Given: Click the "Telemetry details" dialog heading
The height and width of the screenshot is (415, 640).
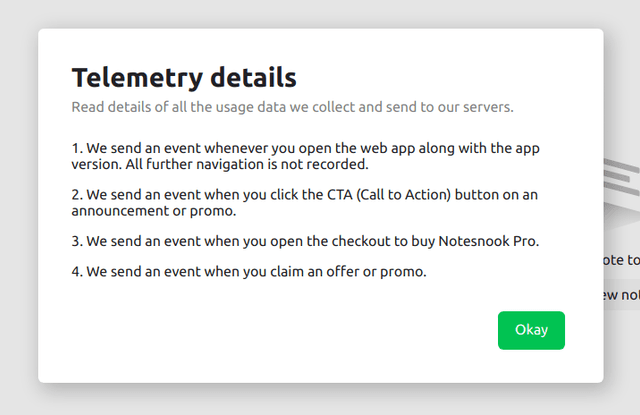Looking at the screenshot, I should point(184,77).
